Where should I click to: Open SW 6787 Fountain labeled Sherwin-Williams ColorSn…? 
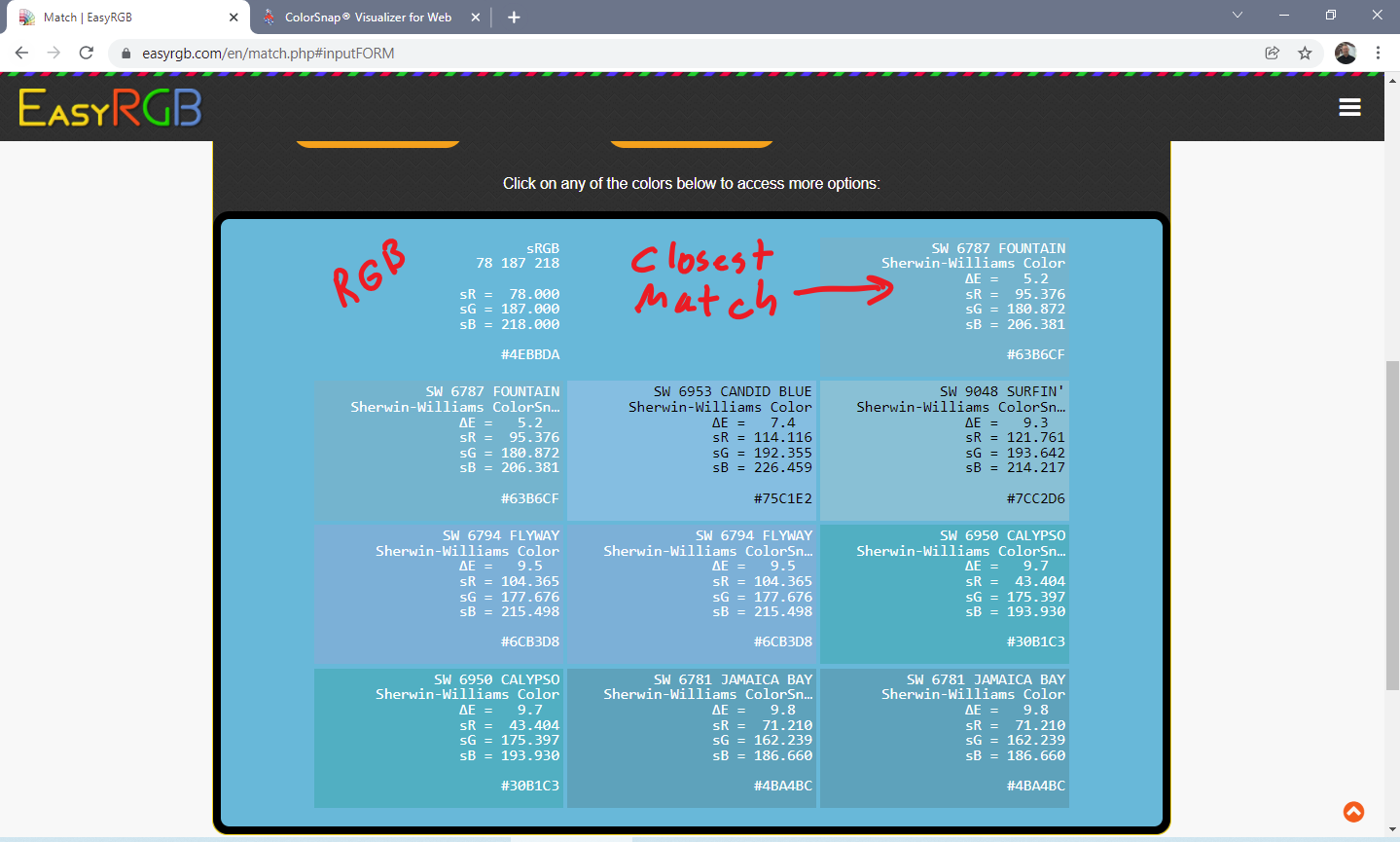(x=439, y=451)
